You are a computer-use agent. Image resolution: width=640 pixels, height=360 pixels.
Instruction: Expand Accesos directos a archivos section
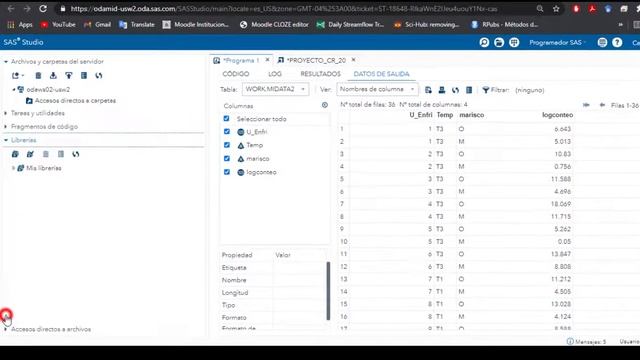(6, 329)
